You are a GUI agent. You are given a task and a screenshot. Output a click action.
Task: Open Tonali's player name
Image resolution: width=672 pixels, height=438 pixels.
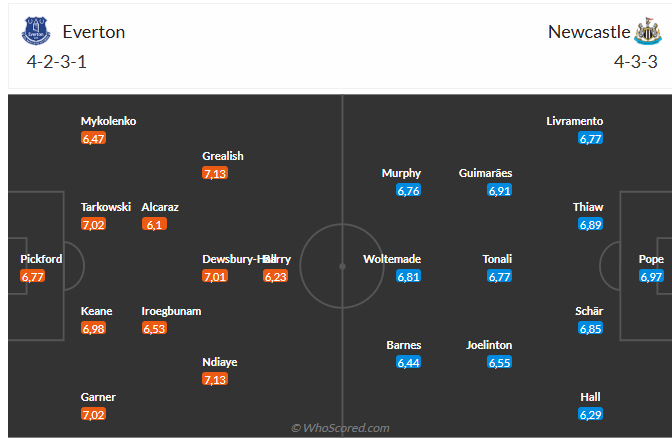[x=497, y=259]
